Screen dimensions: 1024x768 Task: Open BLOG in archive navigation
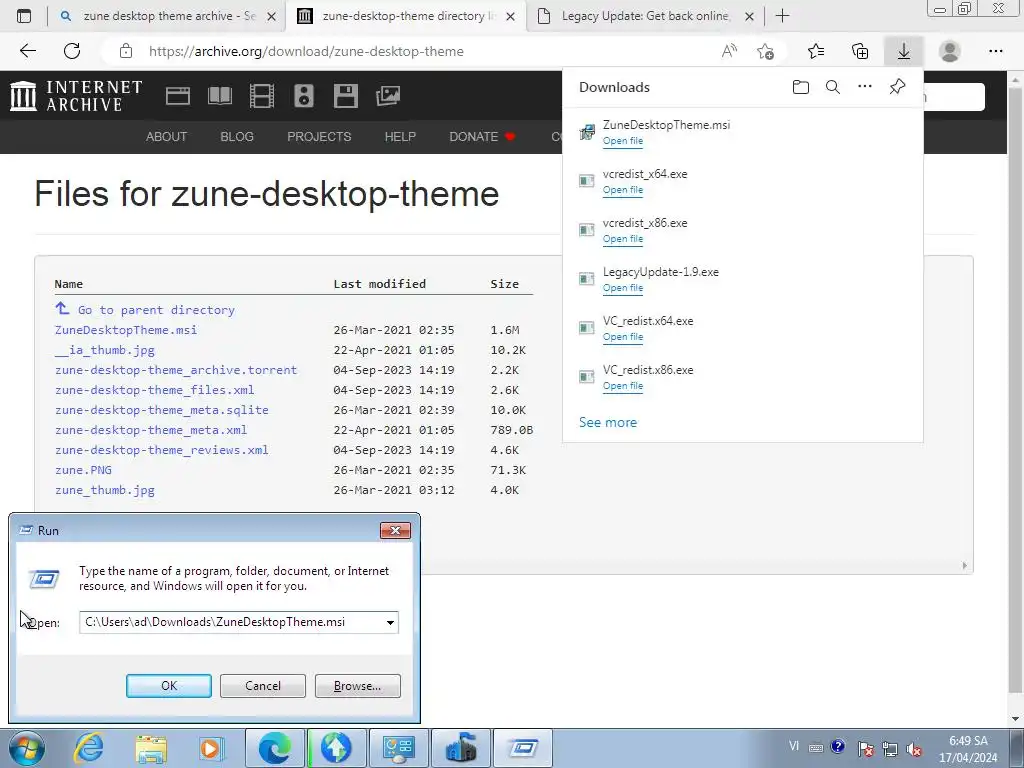[x=237, y=136]
